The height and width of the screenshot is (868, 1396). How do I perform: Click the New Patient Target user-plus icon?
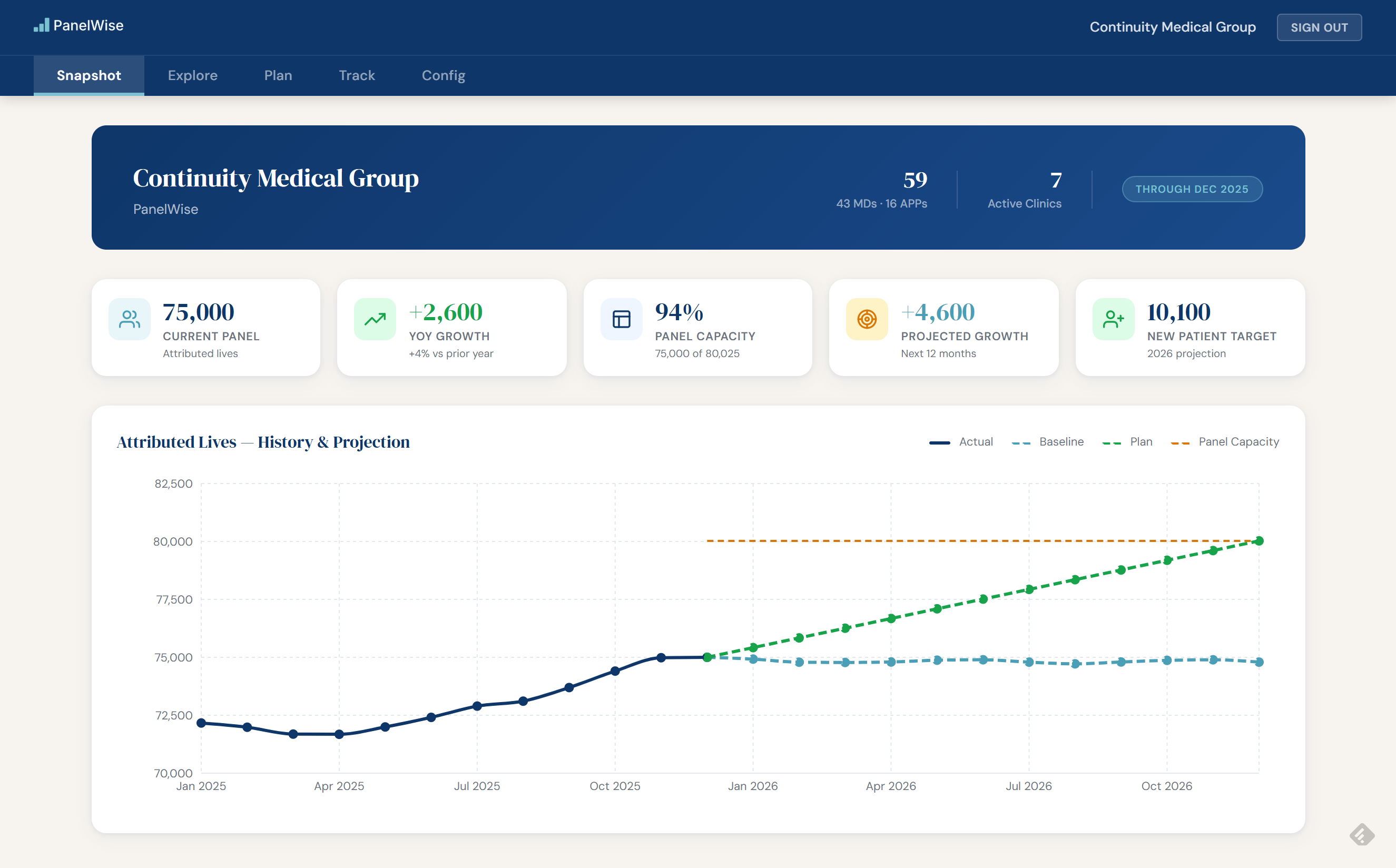coord(1113,319)
